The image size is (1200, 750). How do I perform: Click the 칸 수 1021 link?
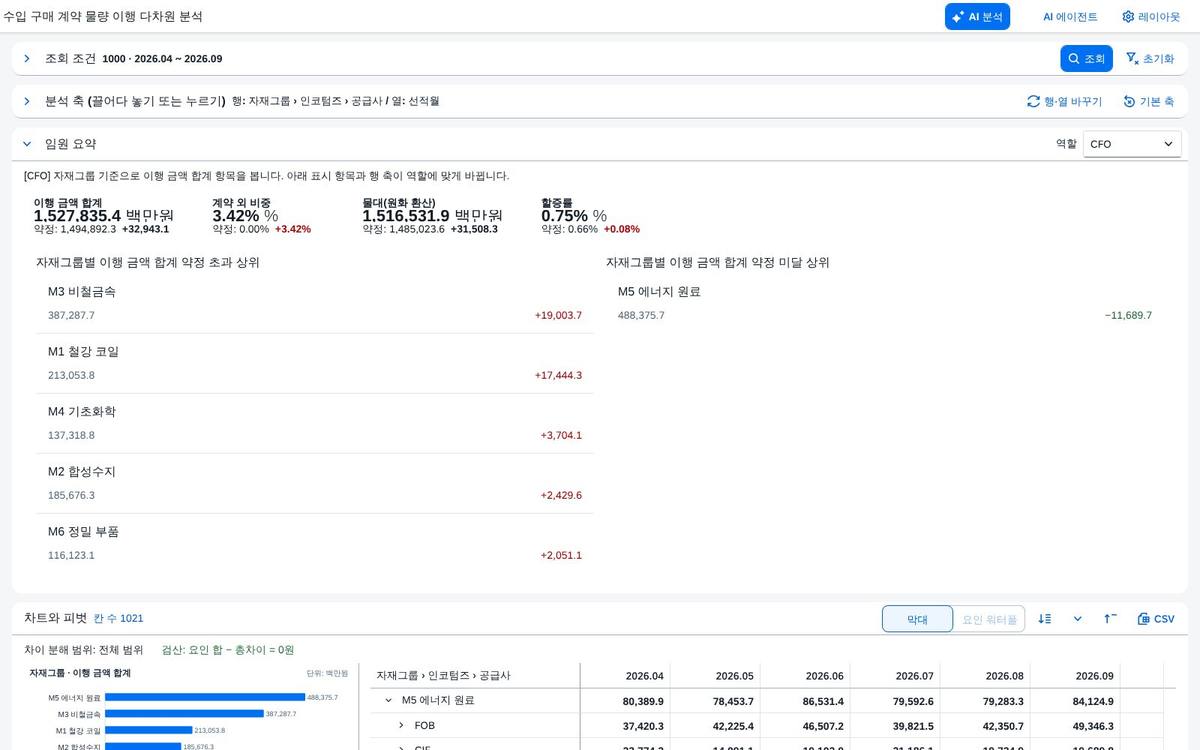118,619
